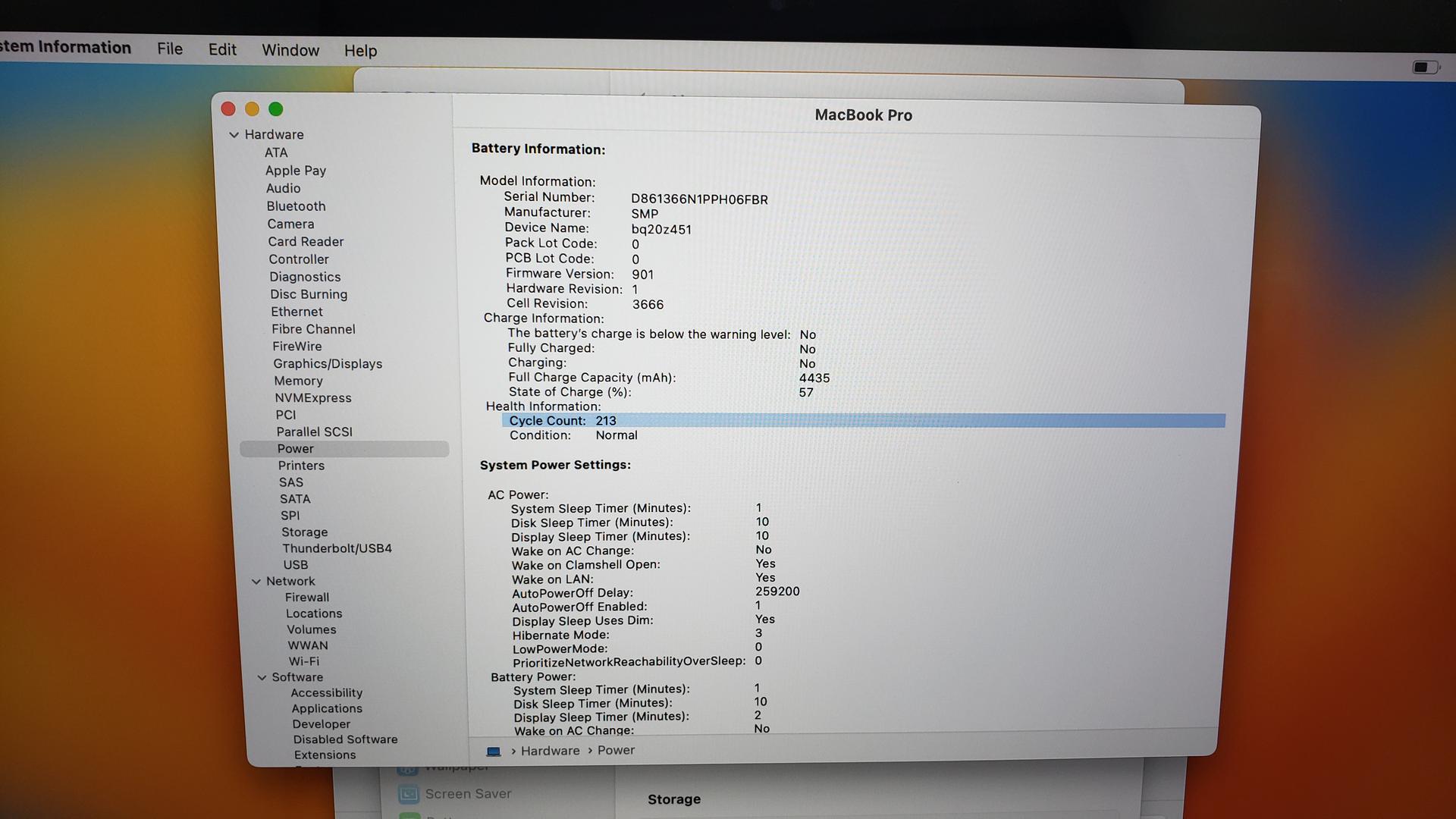Click the Screen Saver icon in background window
Screen dimensions: 1456x819
tap(409, 794)
